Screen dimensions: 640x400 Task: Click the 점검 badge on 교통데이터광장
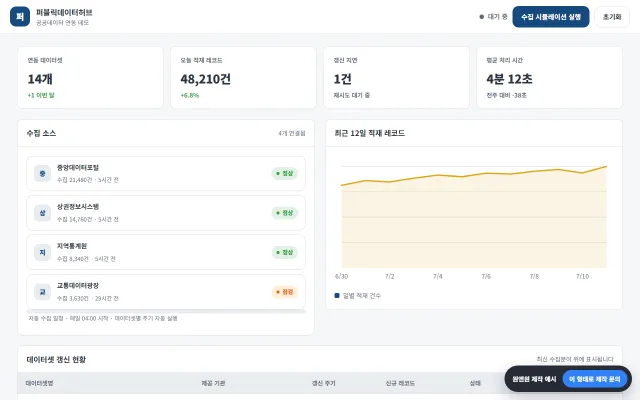pyautogui.click(x=284, y=292)
